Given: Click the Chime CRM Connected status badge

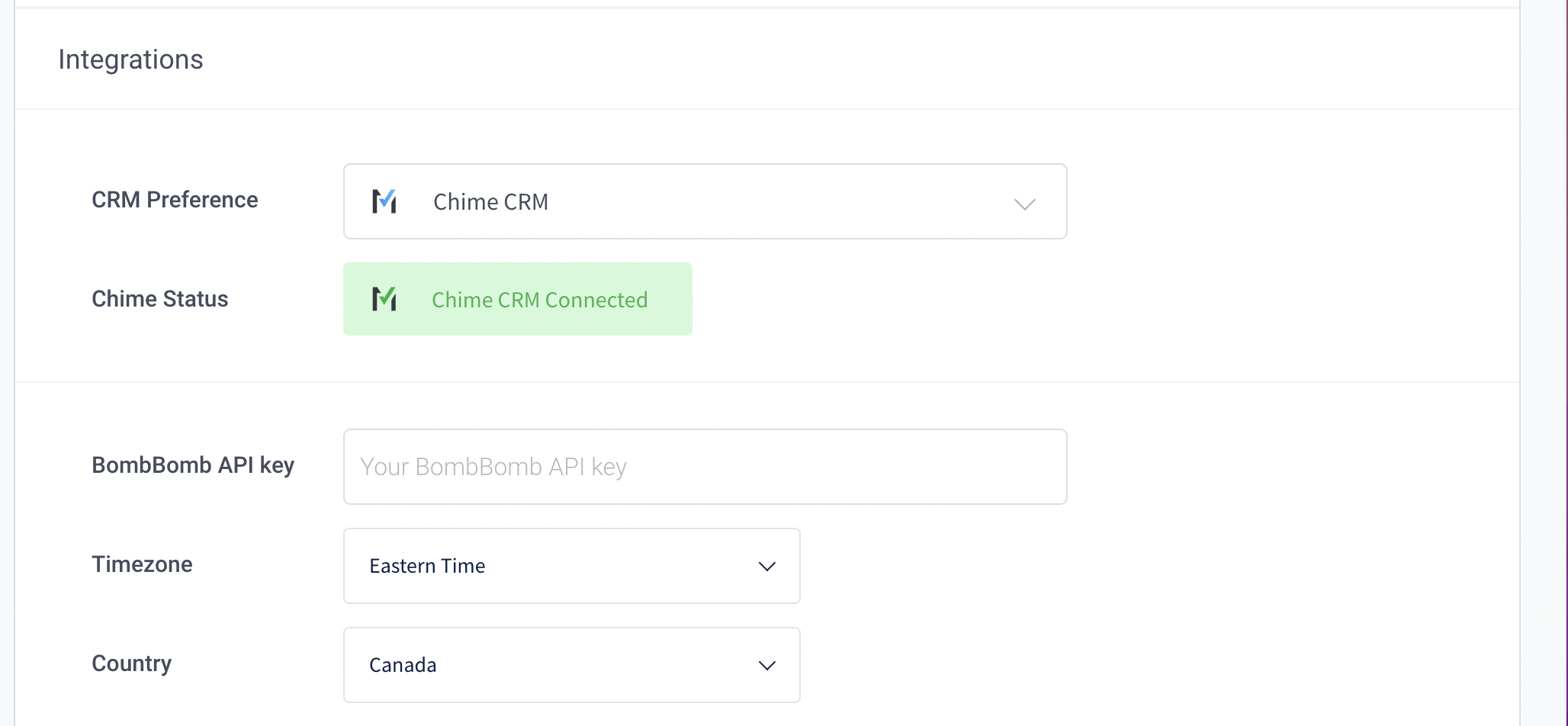Looking at the screenshot, I should 518,299.
